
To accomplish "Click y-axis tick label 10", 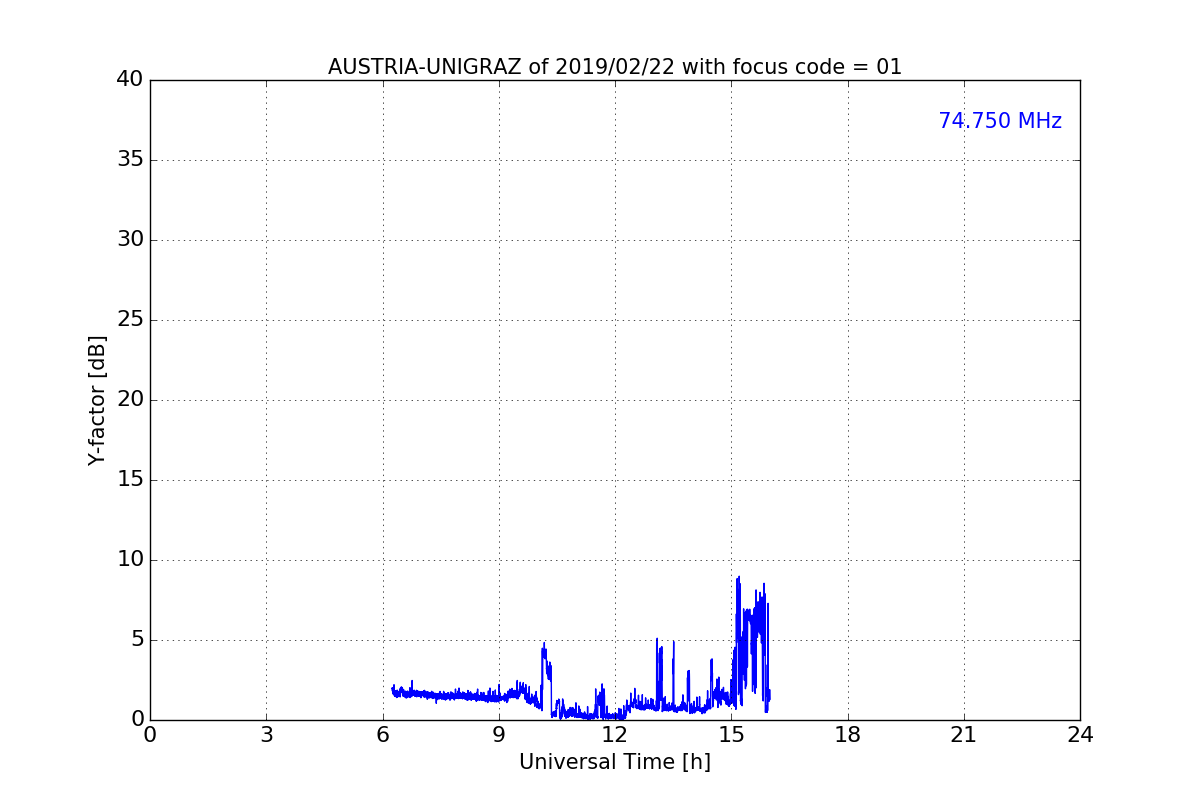I will 130,560.
